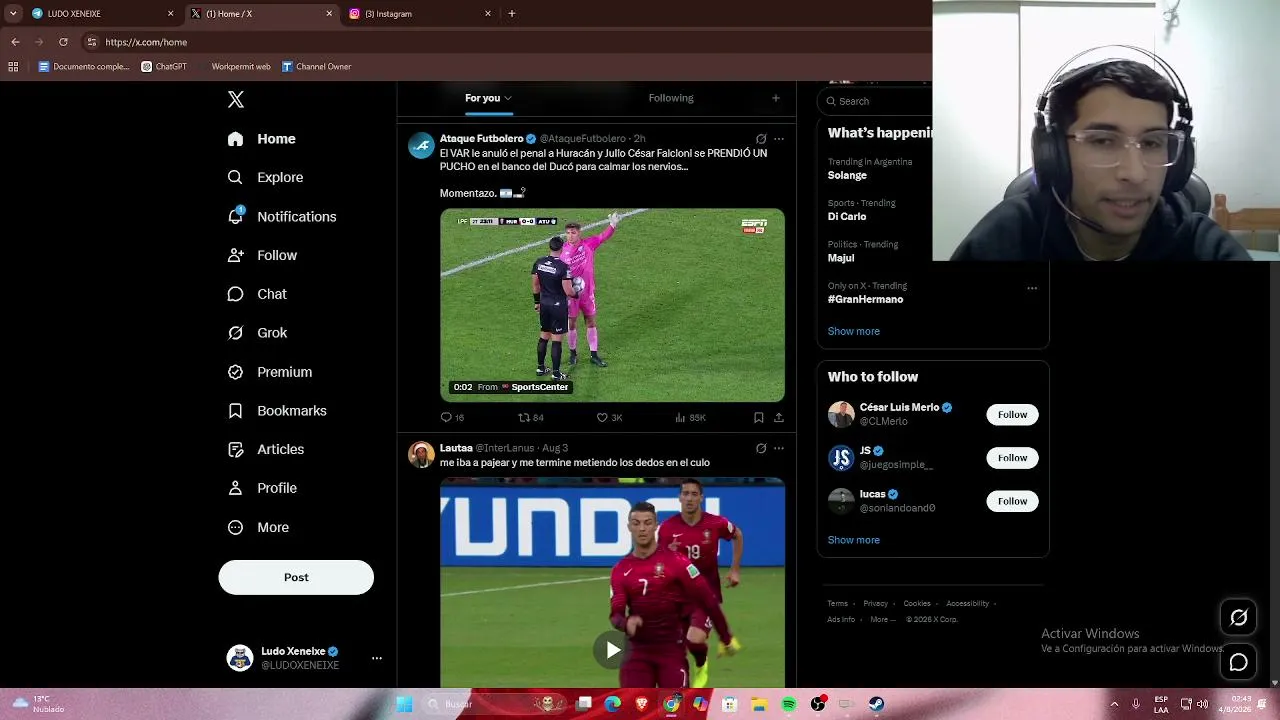Viewport: 1280px width, 720px height.
Task: Open the Channel Owner bookmark
Action: (x=316, y=67)
